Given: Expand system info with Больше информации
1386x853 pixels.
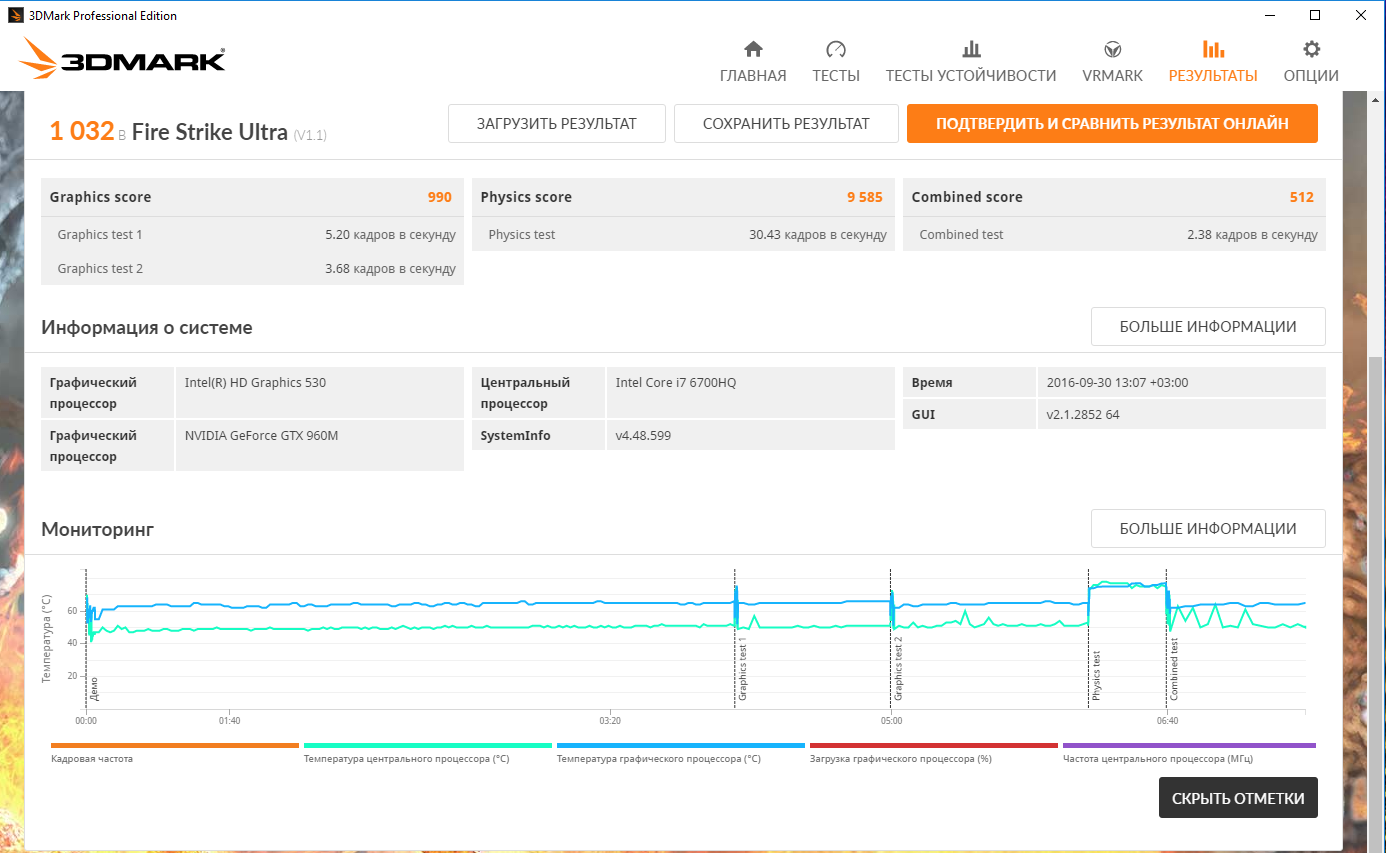Looking at the screenshot, I should tap(1207, 327).
